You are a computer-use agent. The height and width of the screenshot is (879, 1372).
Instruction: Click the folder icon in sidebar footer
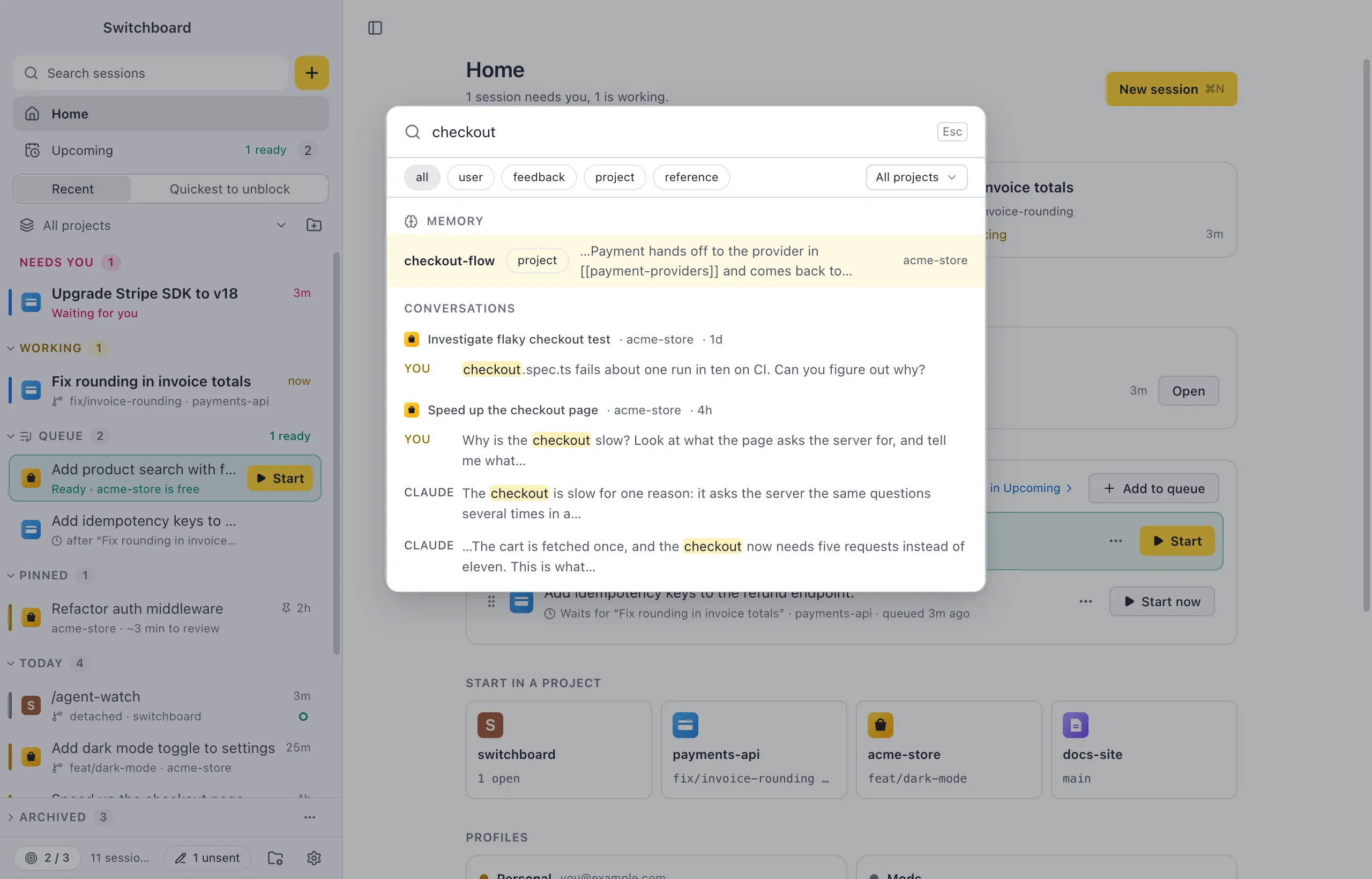[275, 858]
